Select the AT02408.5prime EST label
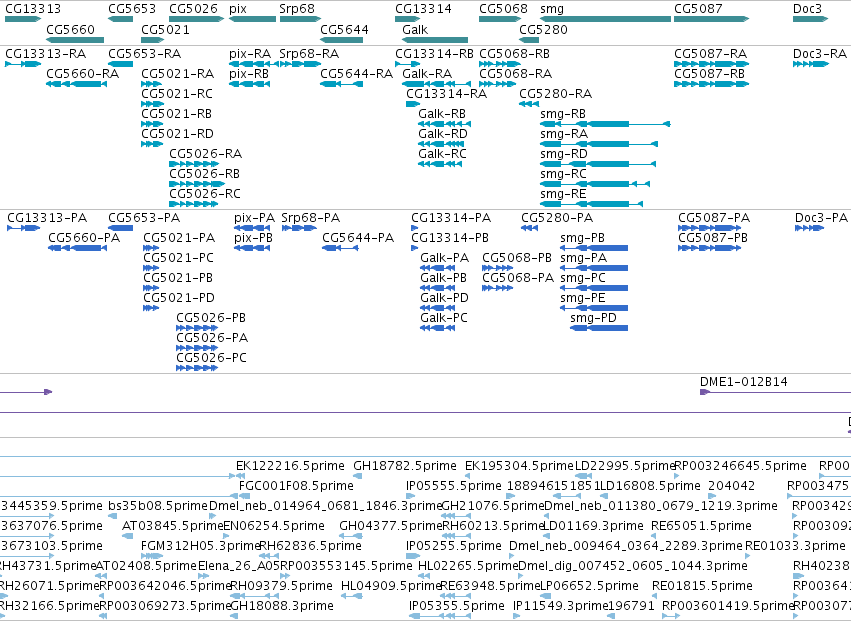This screenshot has height=621, width=851. [146, 566]
